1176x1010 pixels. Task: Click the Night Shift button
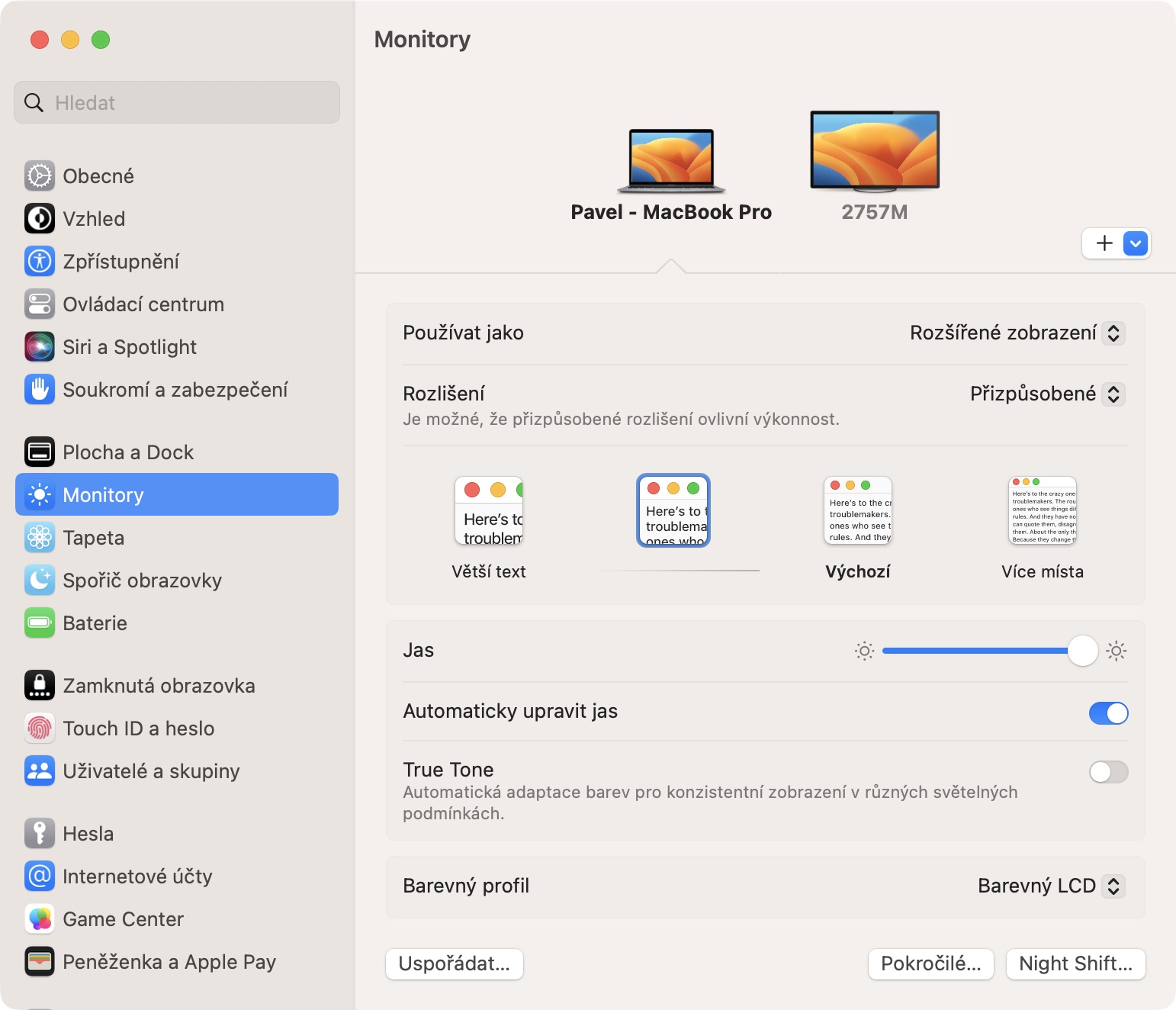[x=1075, y=964]
